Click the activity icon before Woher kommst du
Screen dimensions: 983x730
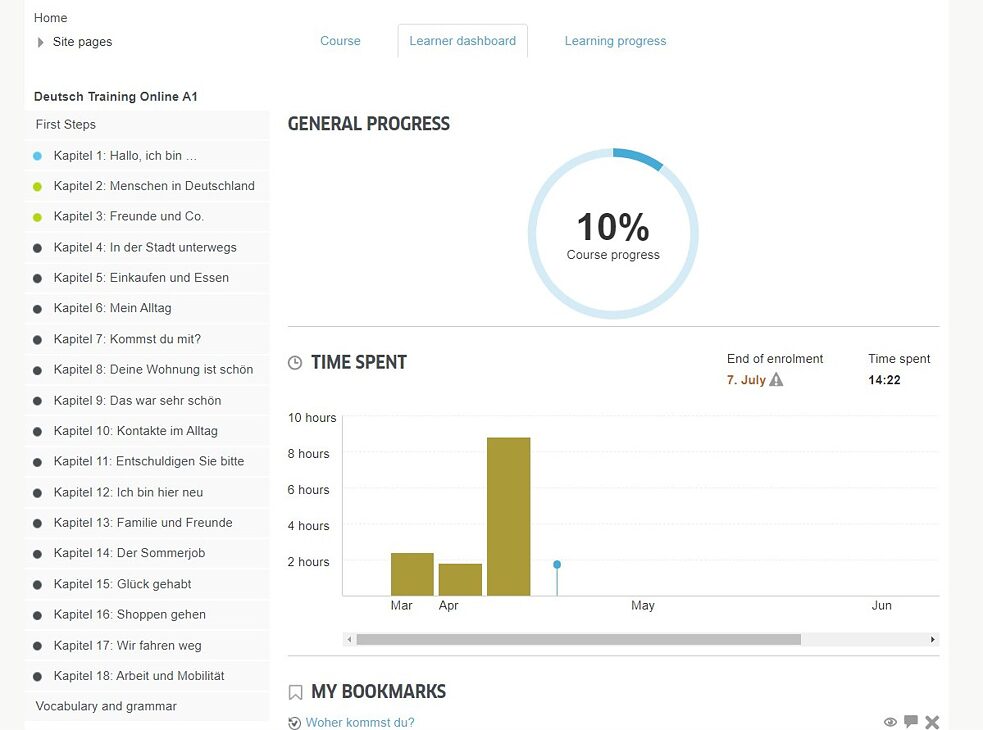(x=294, y=723)
